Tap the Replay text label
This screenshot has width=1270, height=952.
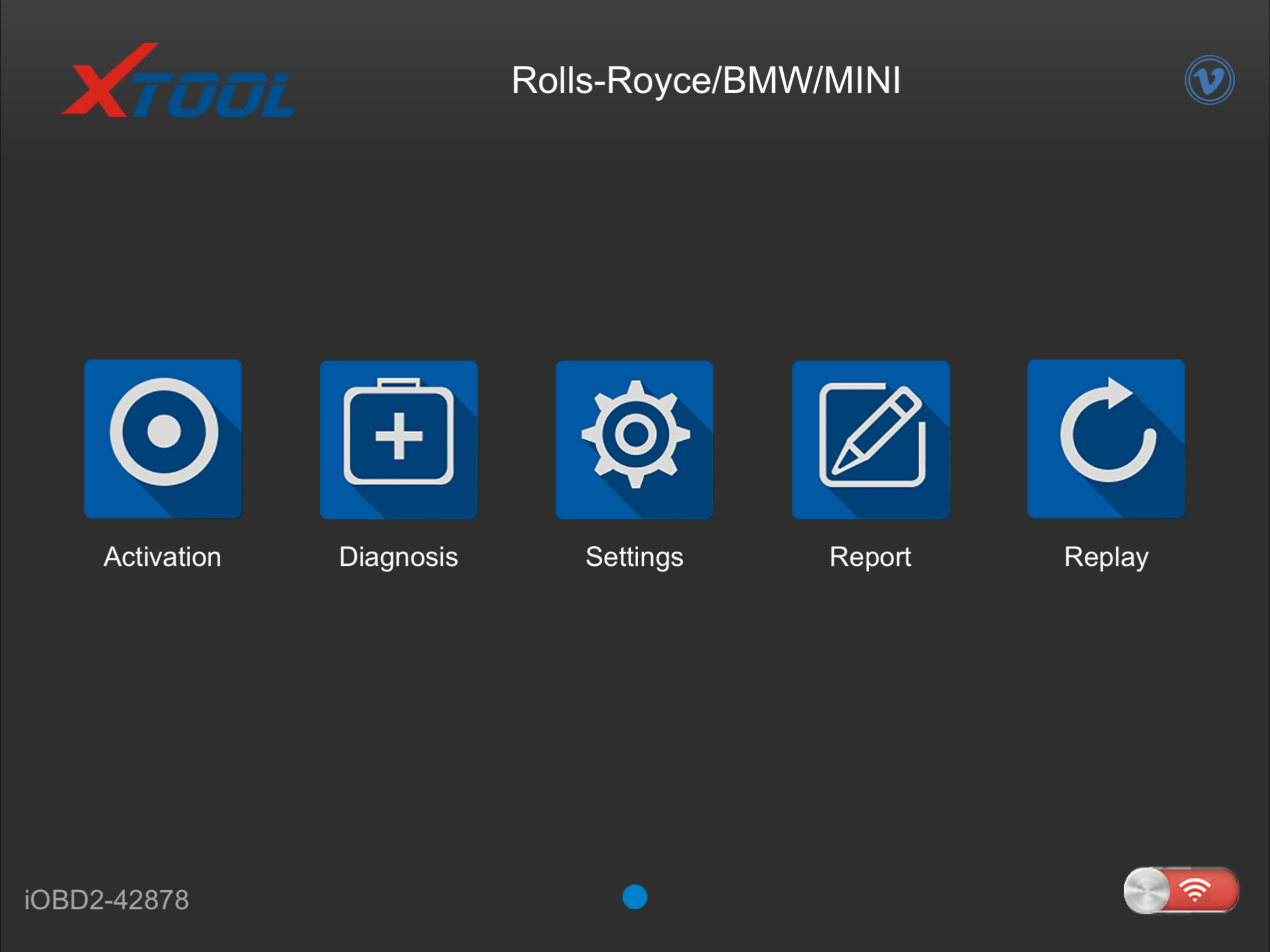click(1106, 557)
